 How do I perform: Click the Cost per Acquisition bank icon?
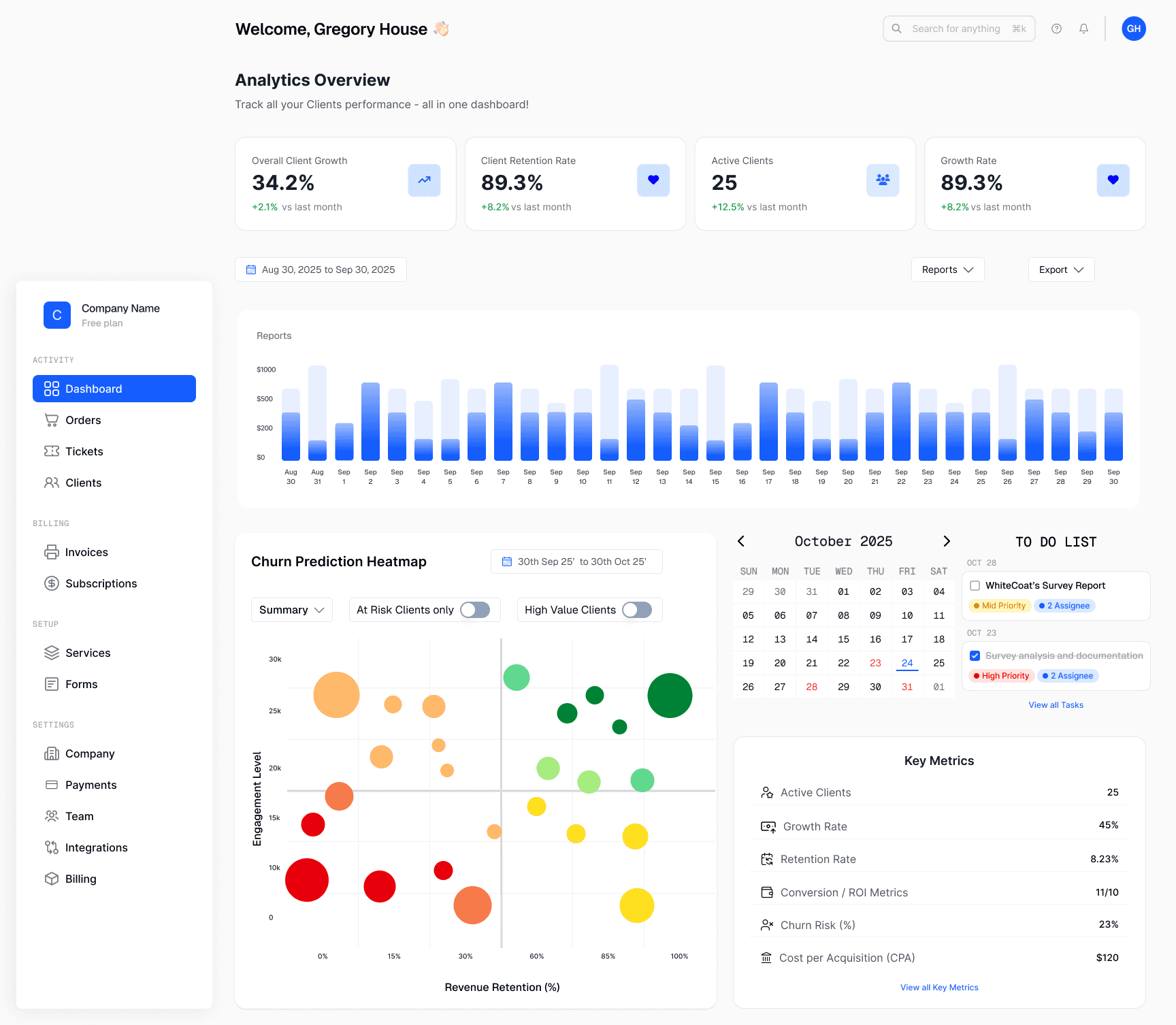[x=766, y=958]
